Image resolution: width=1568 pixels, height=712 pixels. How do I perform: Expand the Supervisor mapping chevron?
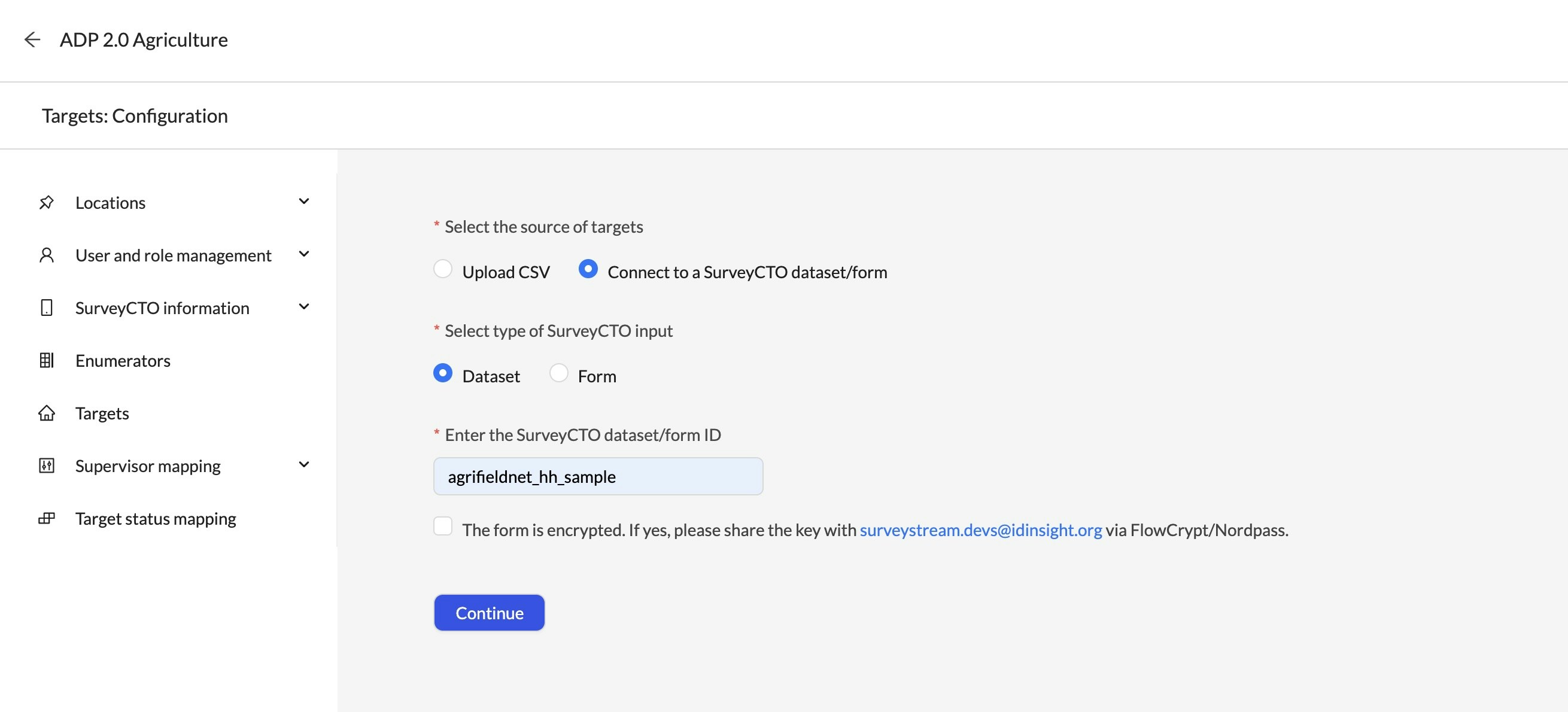click(304, 465)
